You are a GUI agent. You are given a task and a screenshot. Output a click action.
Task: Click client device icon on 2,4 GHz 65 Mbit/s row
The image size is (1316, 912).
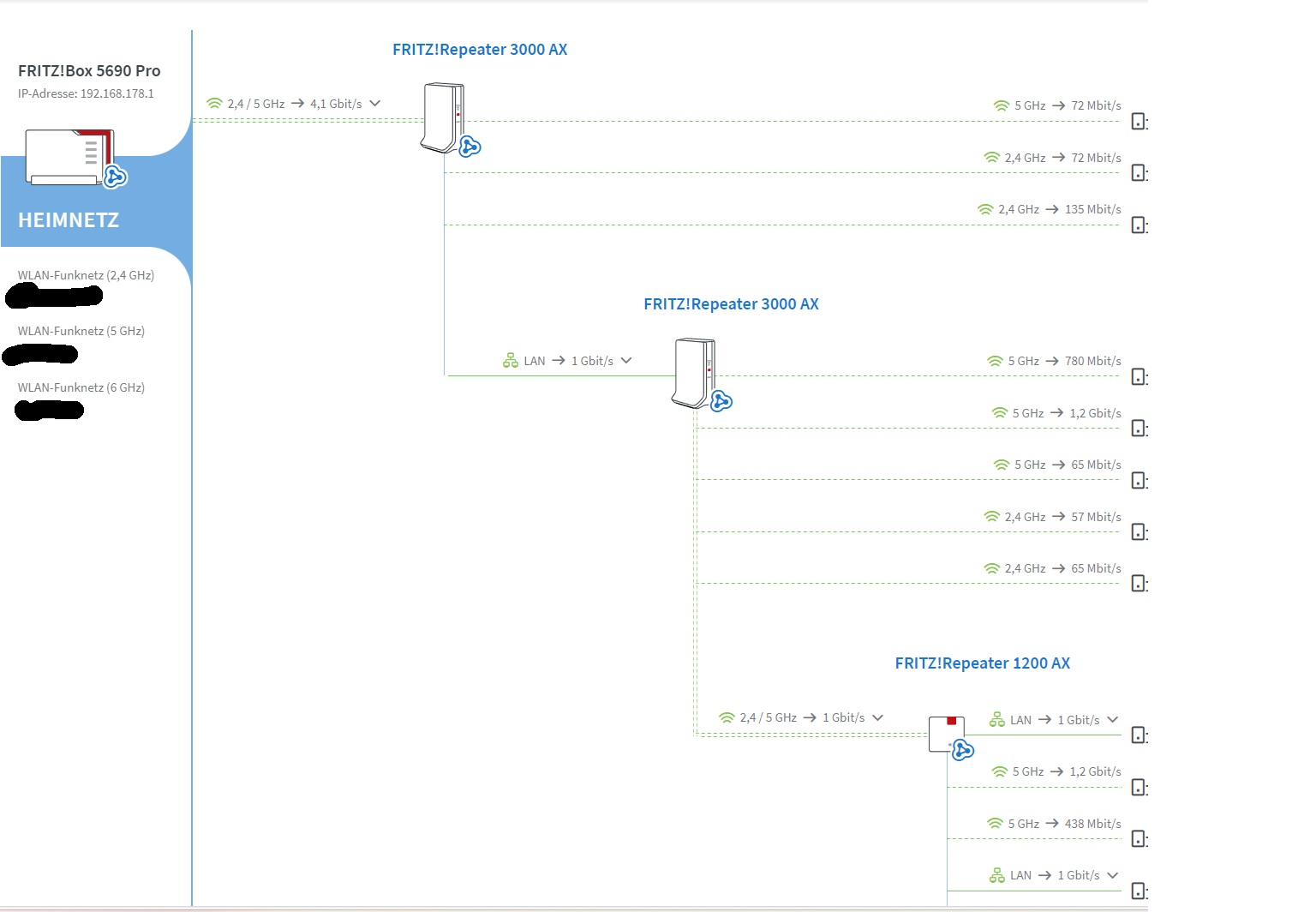coord(1139,584)
